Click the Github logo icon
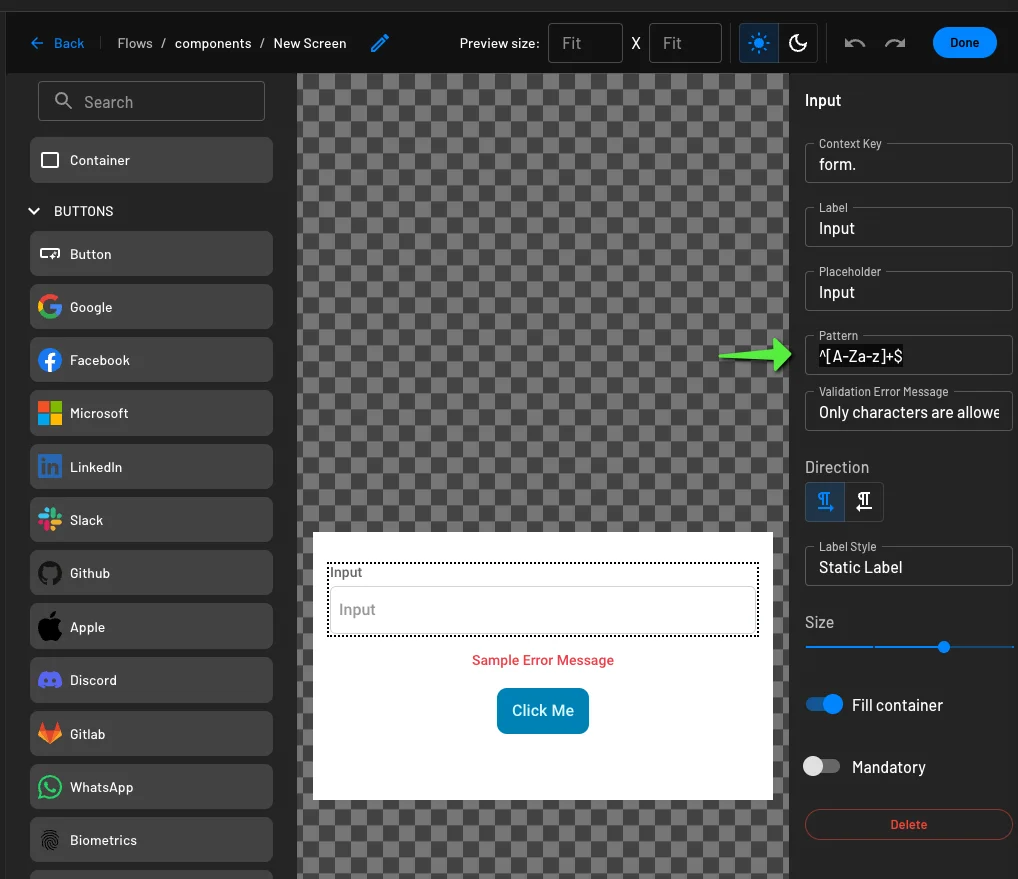Viewport: 1018px width, 879px height. coord(50,573)
